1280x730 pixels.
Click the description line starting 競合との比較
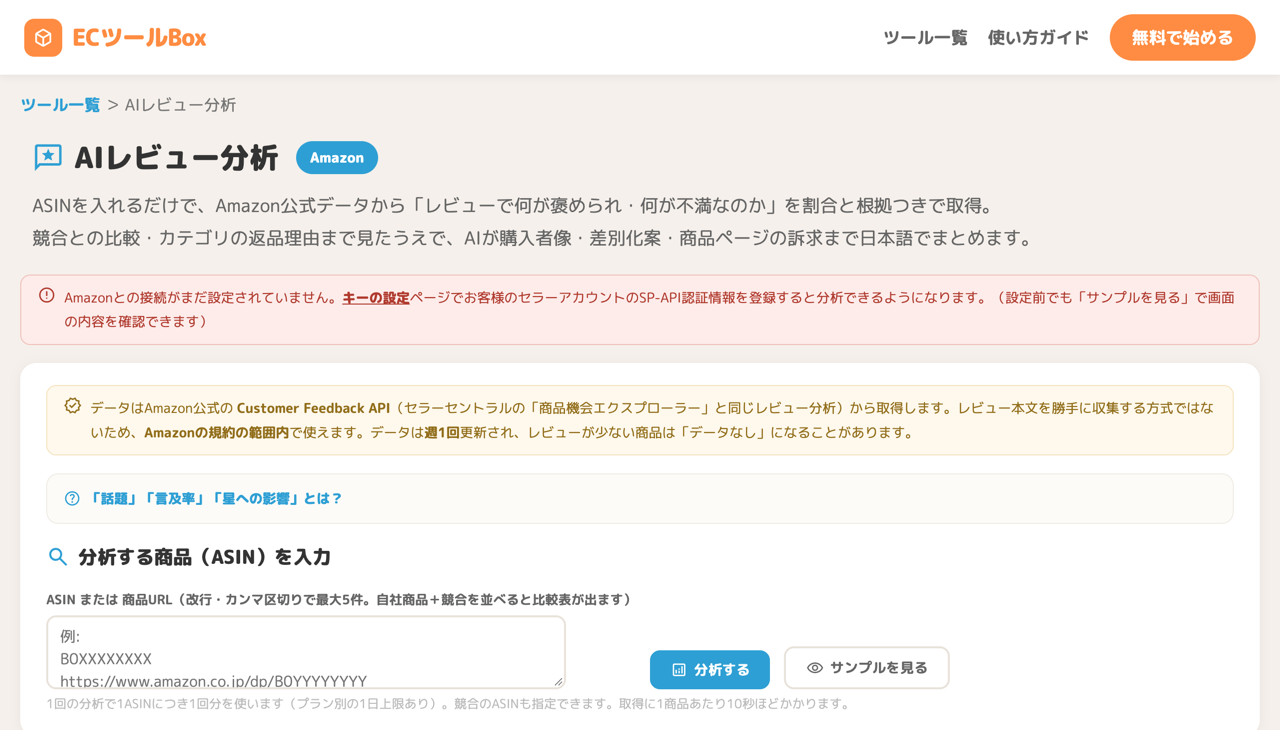(x=532, y=238)
